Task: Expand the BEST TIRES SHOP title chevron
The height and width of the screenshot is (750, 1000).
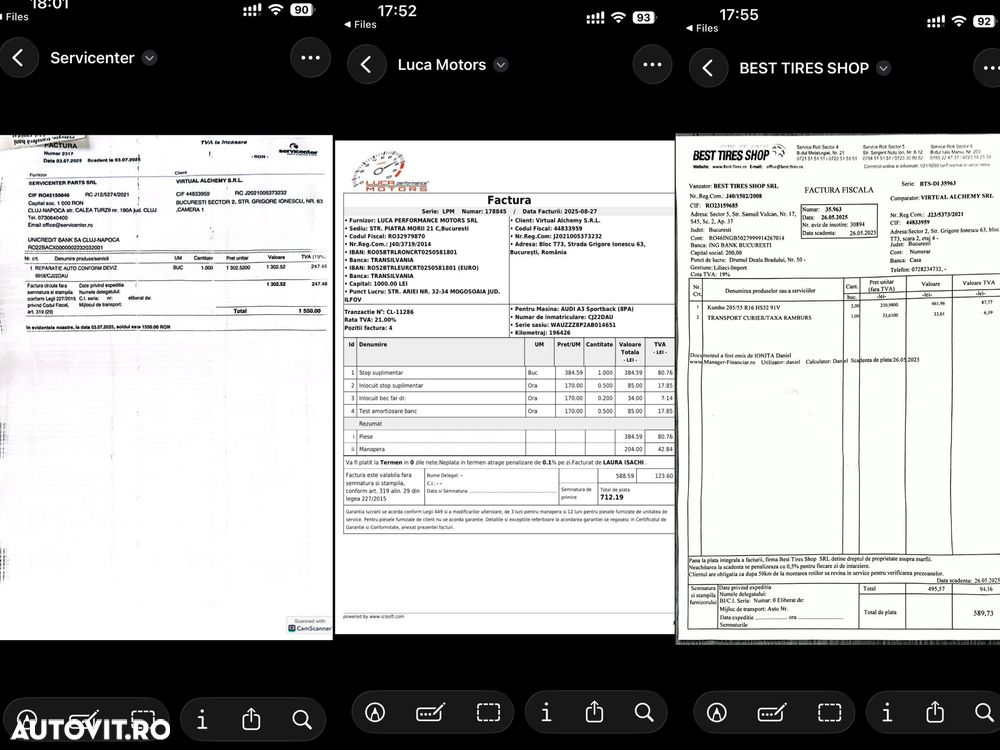Action: tap(883, 68)
